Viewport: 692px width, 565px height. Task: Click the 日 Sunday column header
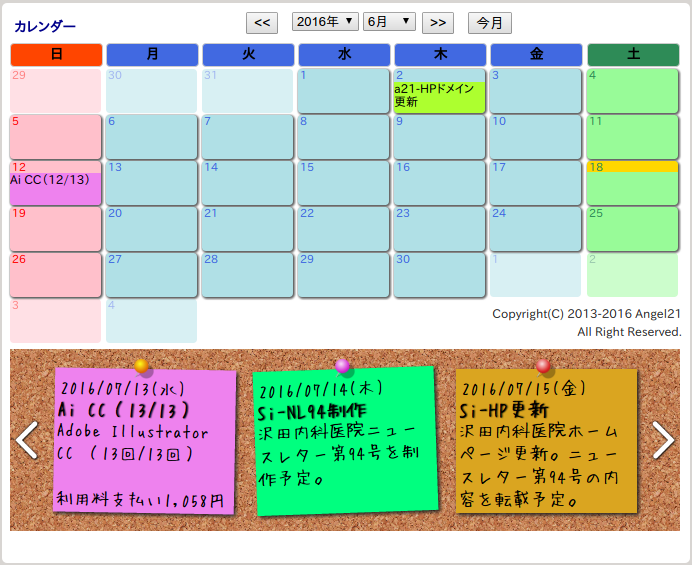[56, 55]
